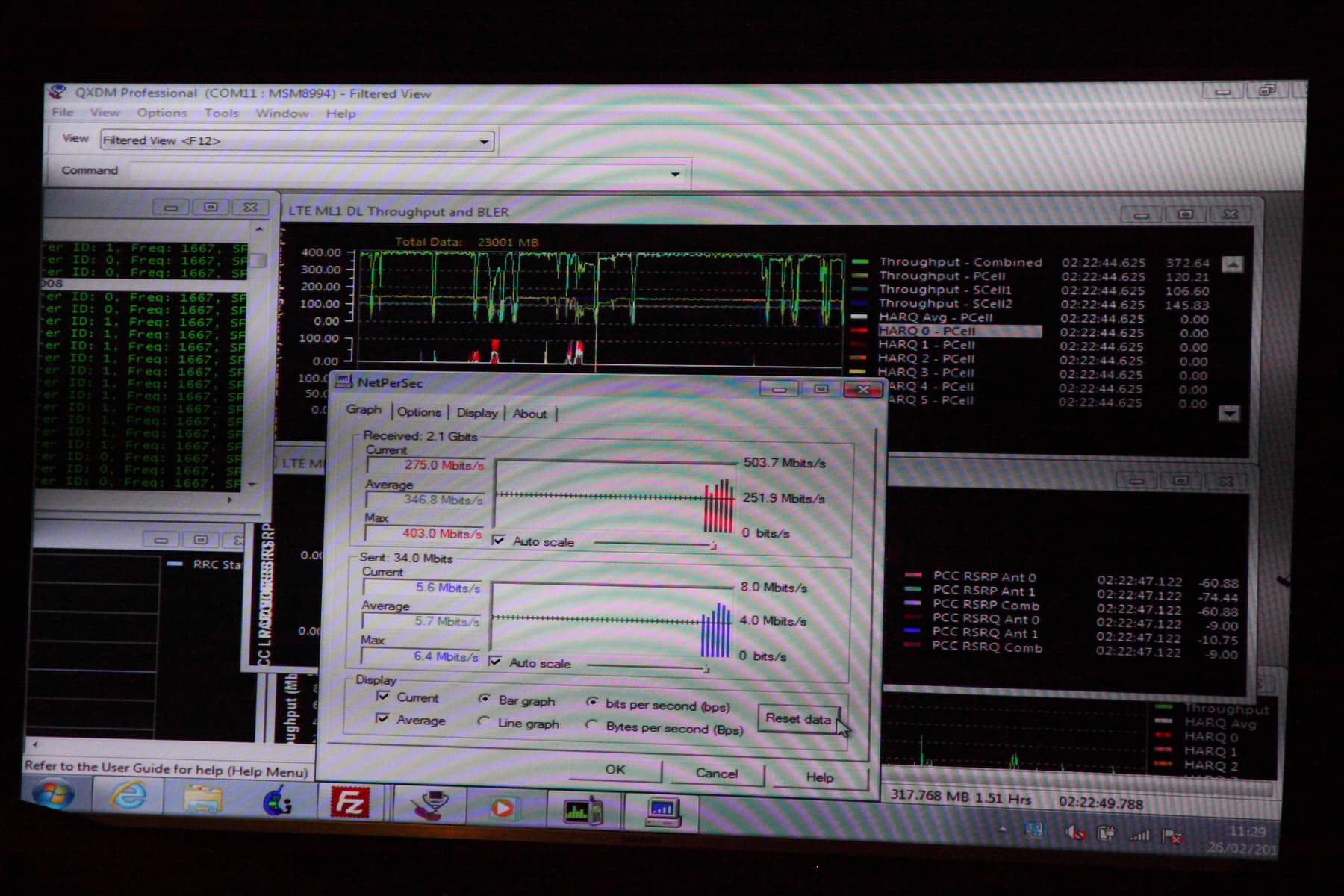Choose bits per second (bps) option
The image size is (1344, 896).
point(592,702)
